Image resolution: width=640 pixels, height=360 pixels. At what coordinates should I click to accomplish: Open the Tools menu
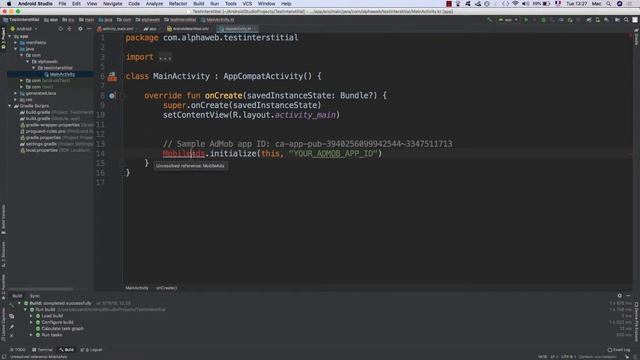(x=231, y=4)
